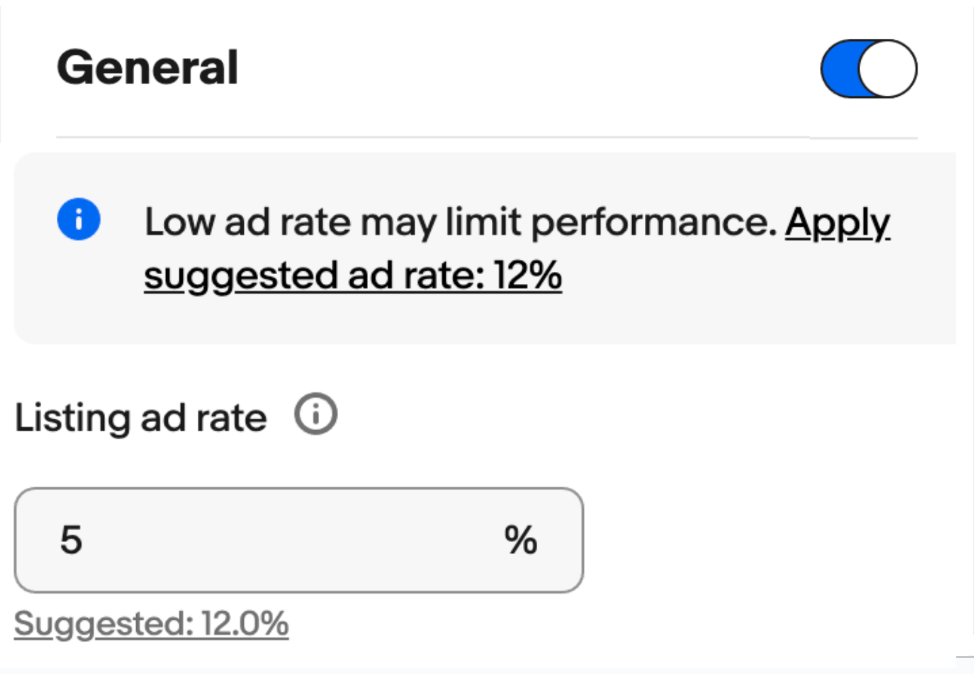This screenshot has height=674, width=974.
Task: Click the Listing ad rate label
Action: 141,418
